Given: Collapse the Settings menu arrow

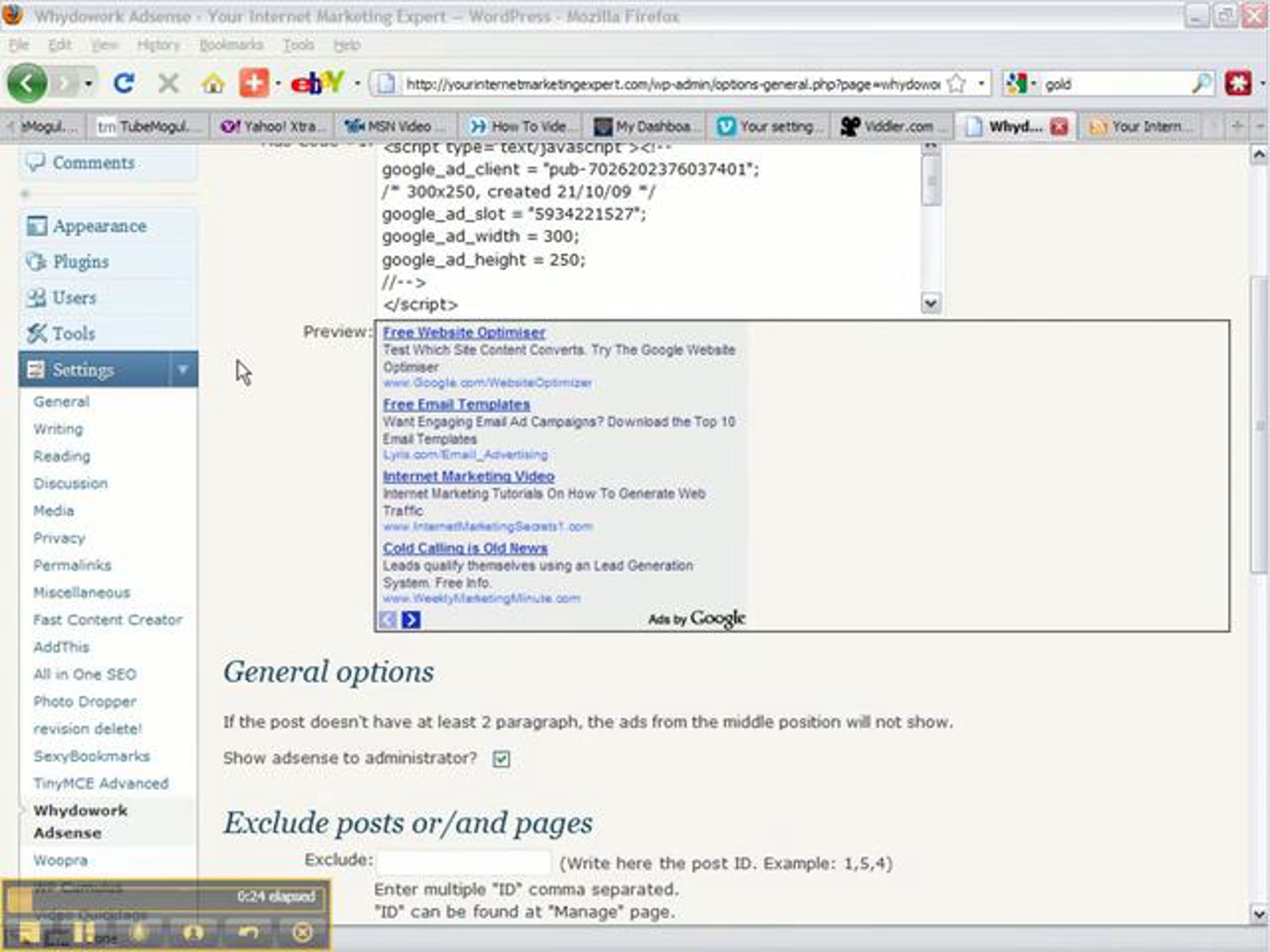Looking at the screenshot, I should tap(183, 370).
